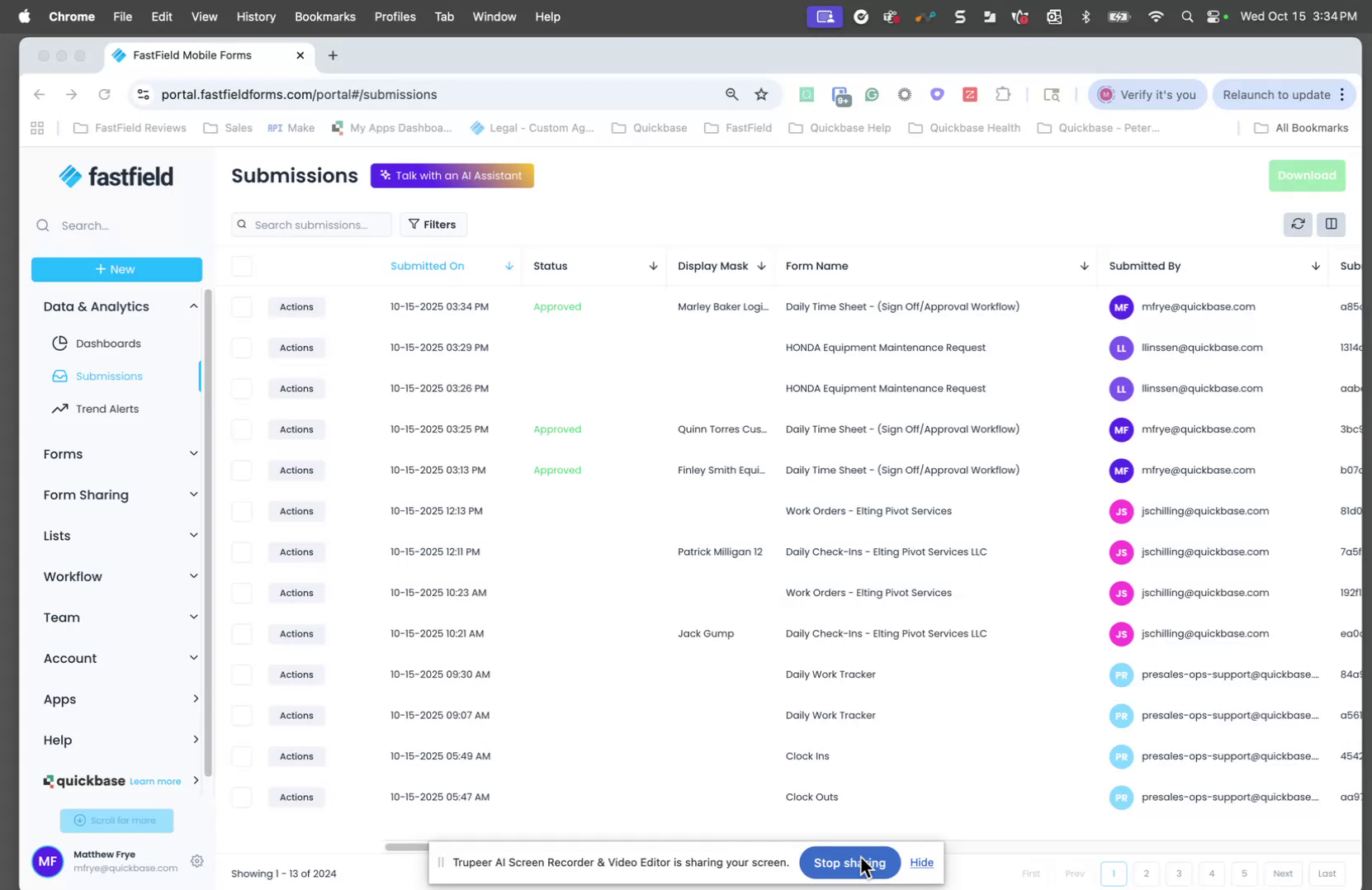Toggle the column layout icon above the table
The height and width of the screenshot is (890, 1372).
coord(1331,224)
